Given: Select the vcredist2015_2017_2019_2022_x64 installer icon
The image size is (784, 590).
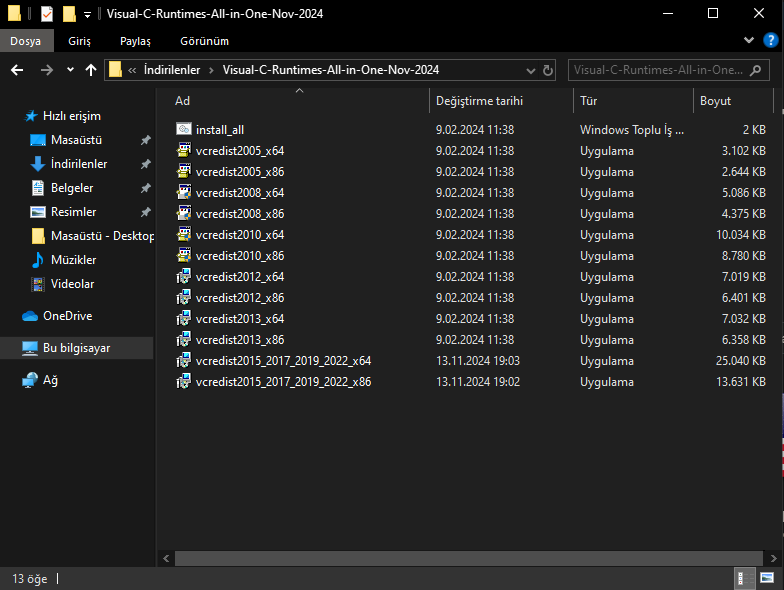Looking at the screenshot, I should pyautogui.click(x=184, y=360).
